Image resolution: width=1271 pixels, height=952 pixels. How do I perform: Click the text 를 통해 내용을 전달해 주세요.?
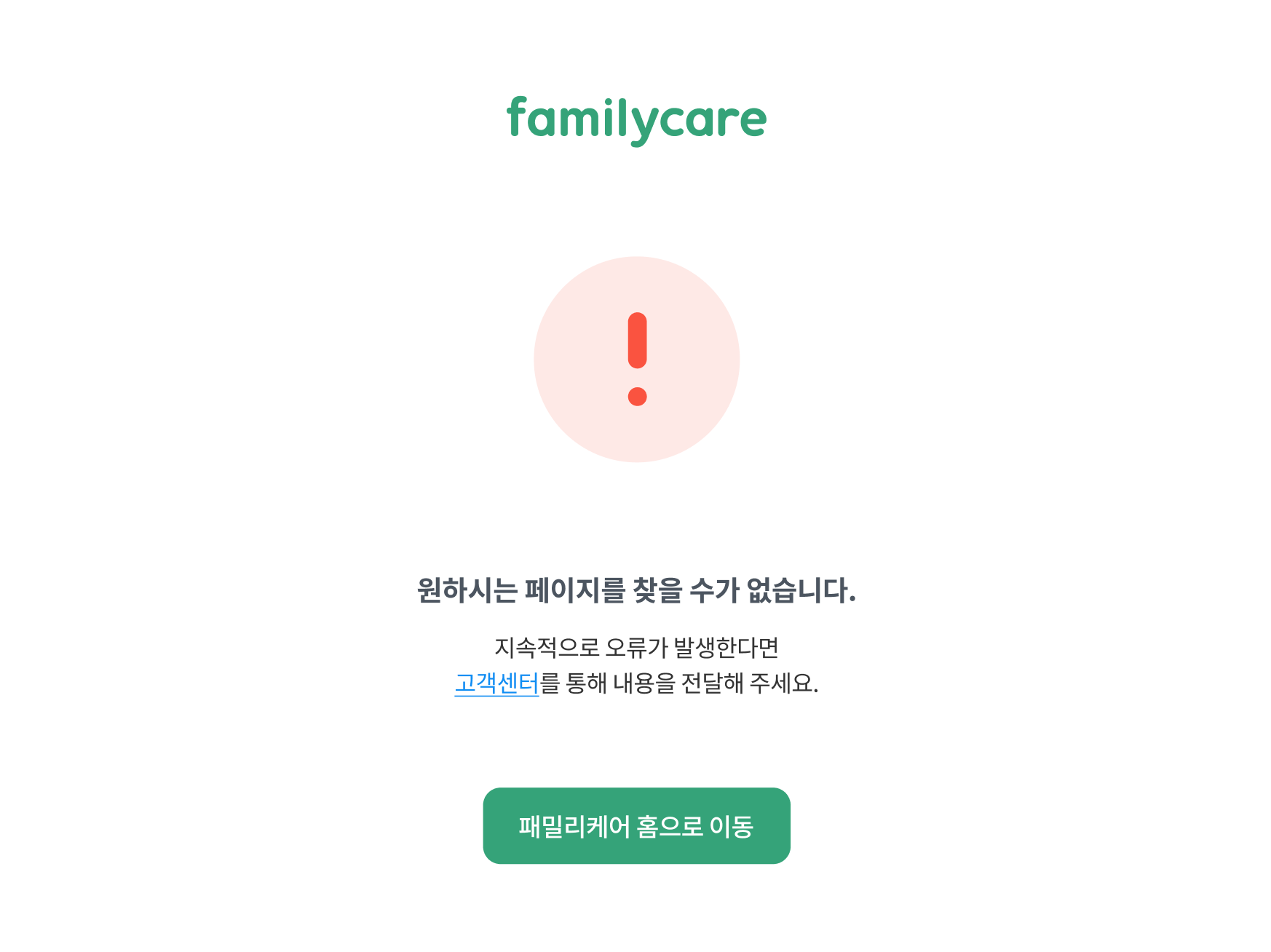[679, 683]
